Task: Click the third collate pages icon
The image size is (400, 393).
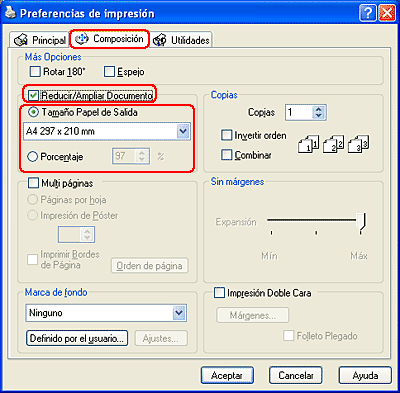Action: [x=358, y=144]
